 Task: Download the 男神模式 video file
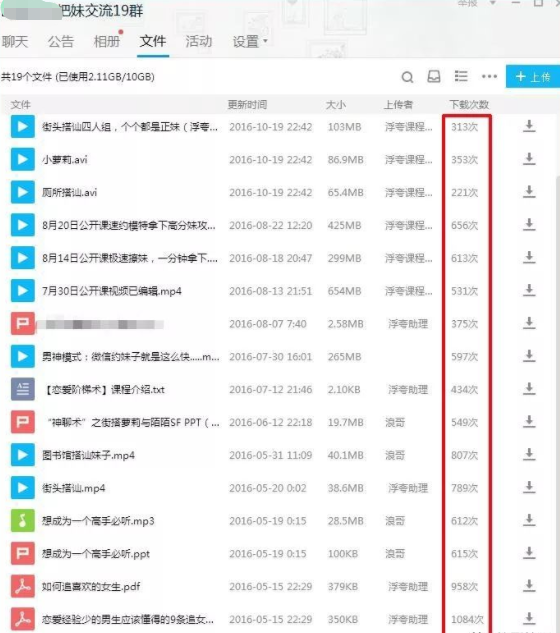(529, 356)
